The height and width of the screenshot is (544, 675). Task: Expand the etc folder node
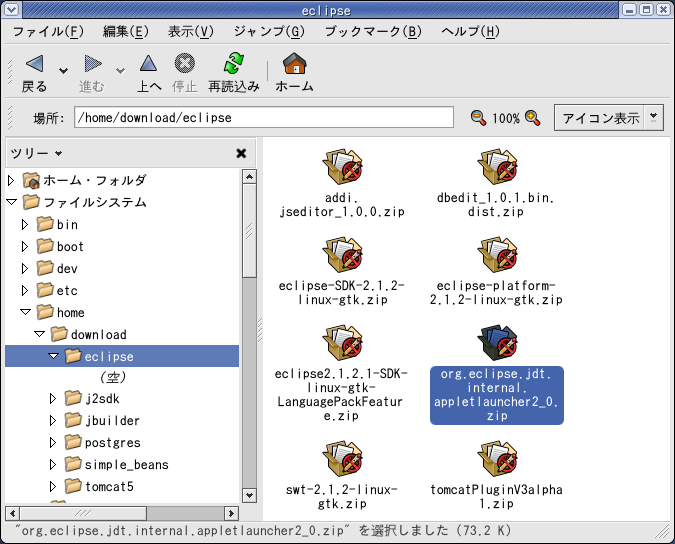click(25, 291)
